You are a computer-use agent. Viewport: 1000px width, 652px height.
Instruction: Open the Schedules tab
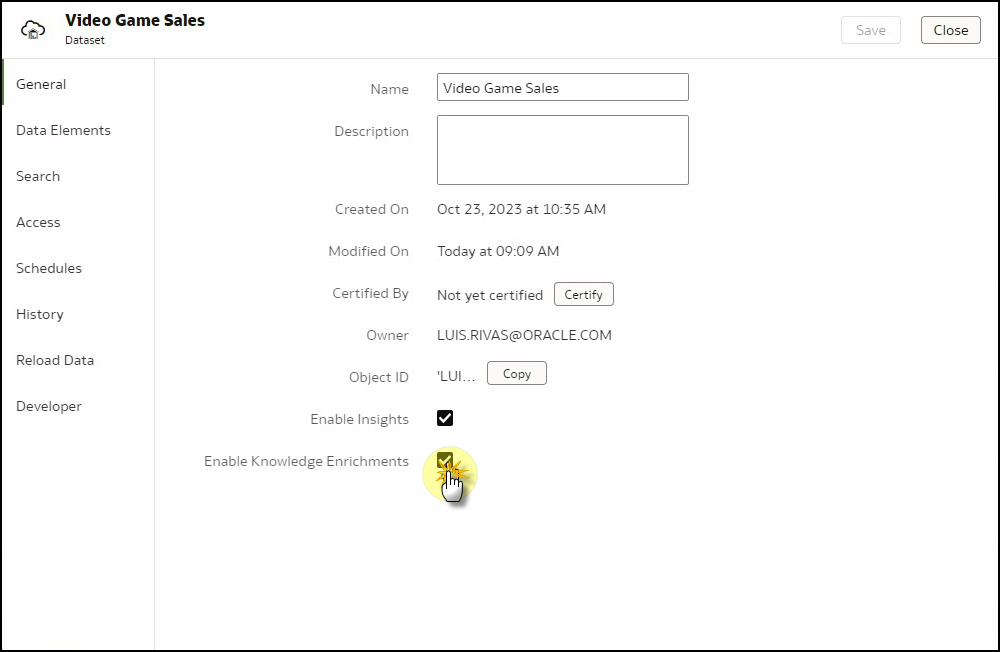pos(49,268)
